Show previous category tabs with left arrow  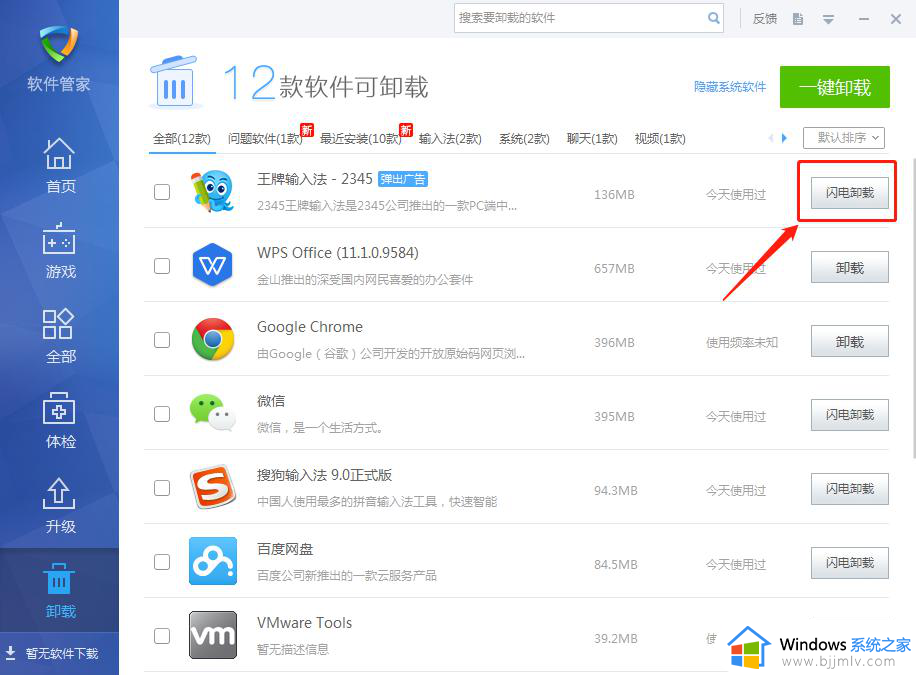pyautogui.click(x=771, y=138)
